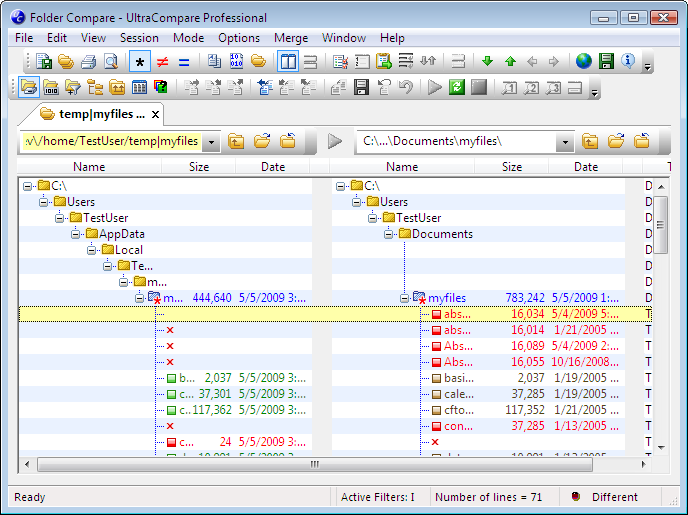688x515 pixels.
Task: Close the temp|myfiles tab with its X
Action: (155, 115)
